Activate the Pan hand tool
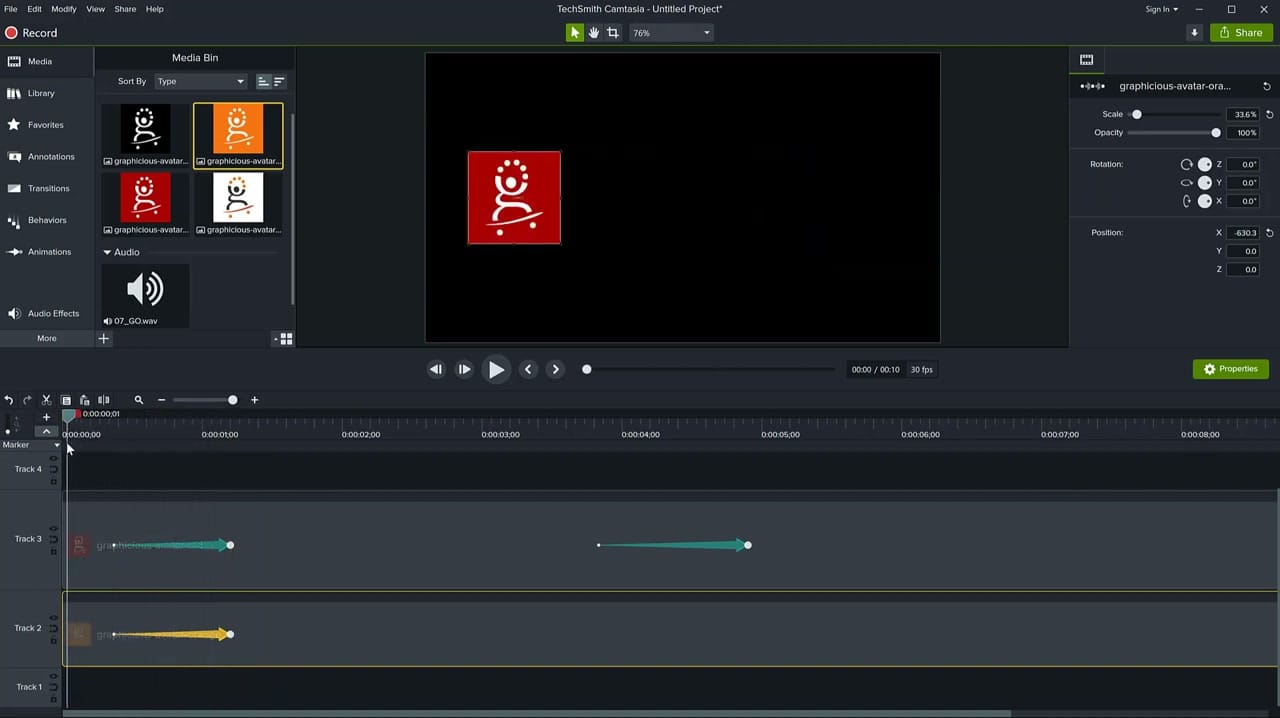The width and height of the screenshot is (1280, 718). coord(593,32)
